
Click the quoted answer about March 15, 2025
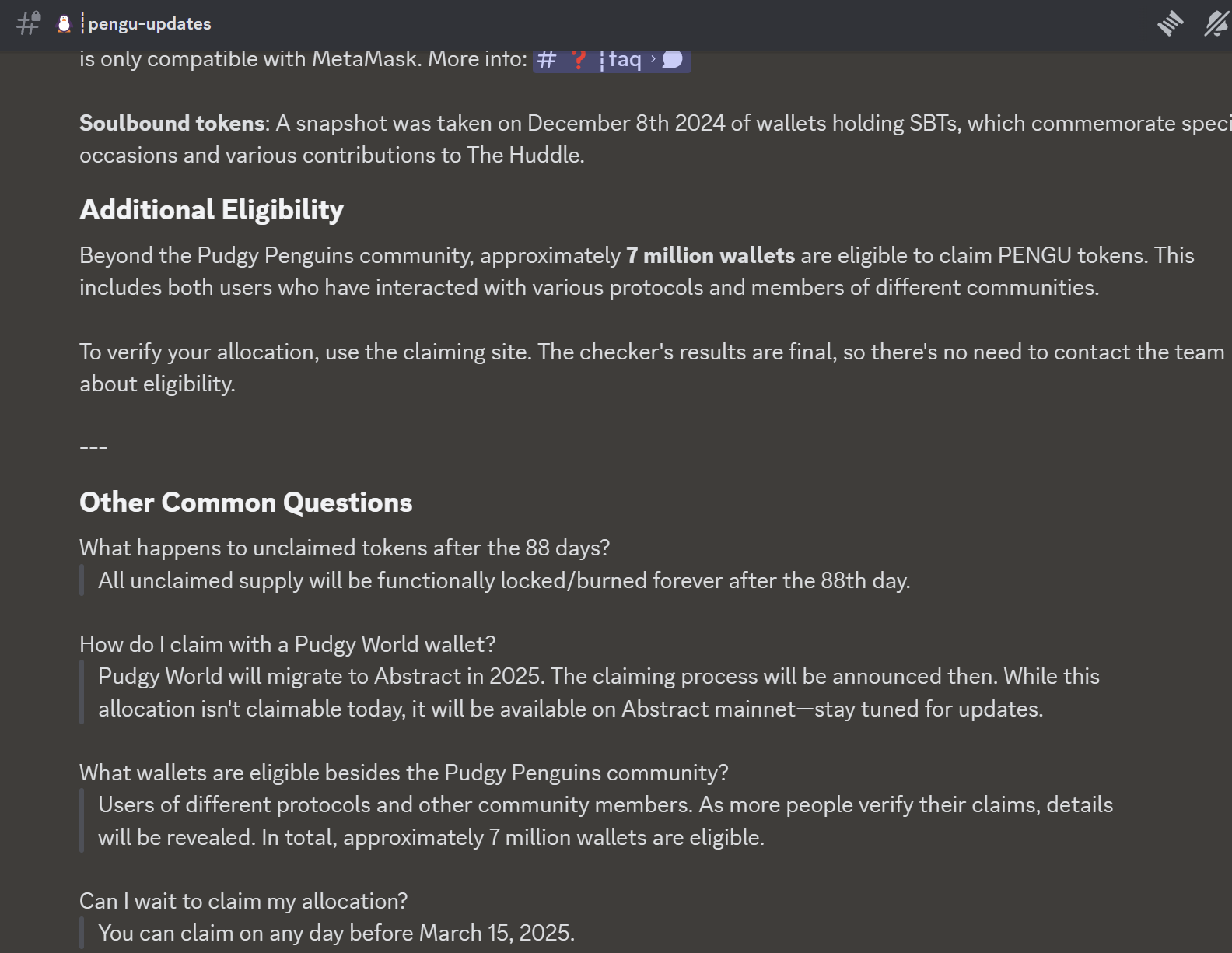[x=336, y=933]
